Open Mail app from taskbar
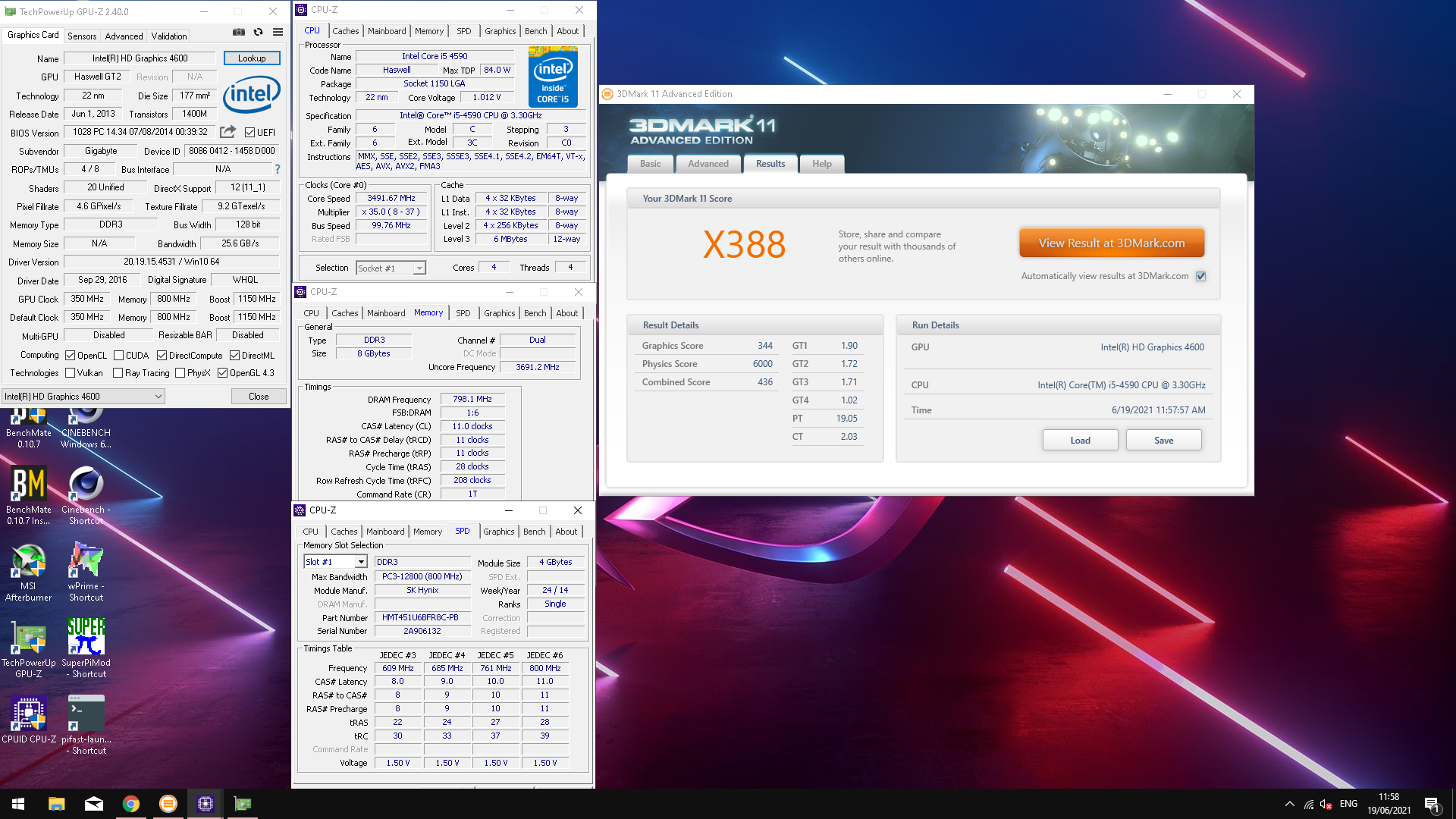The height and width of the screenshot is (819, 1456). tap(94, 804)
